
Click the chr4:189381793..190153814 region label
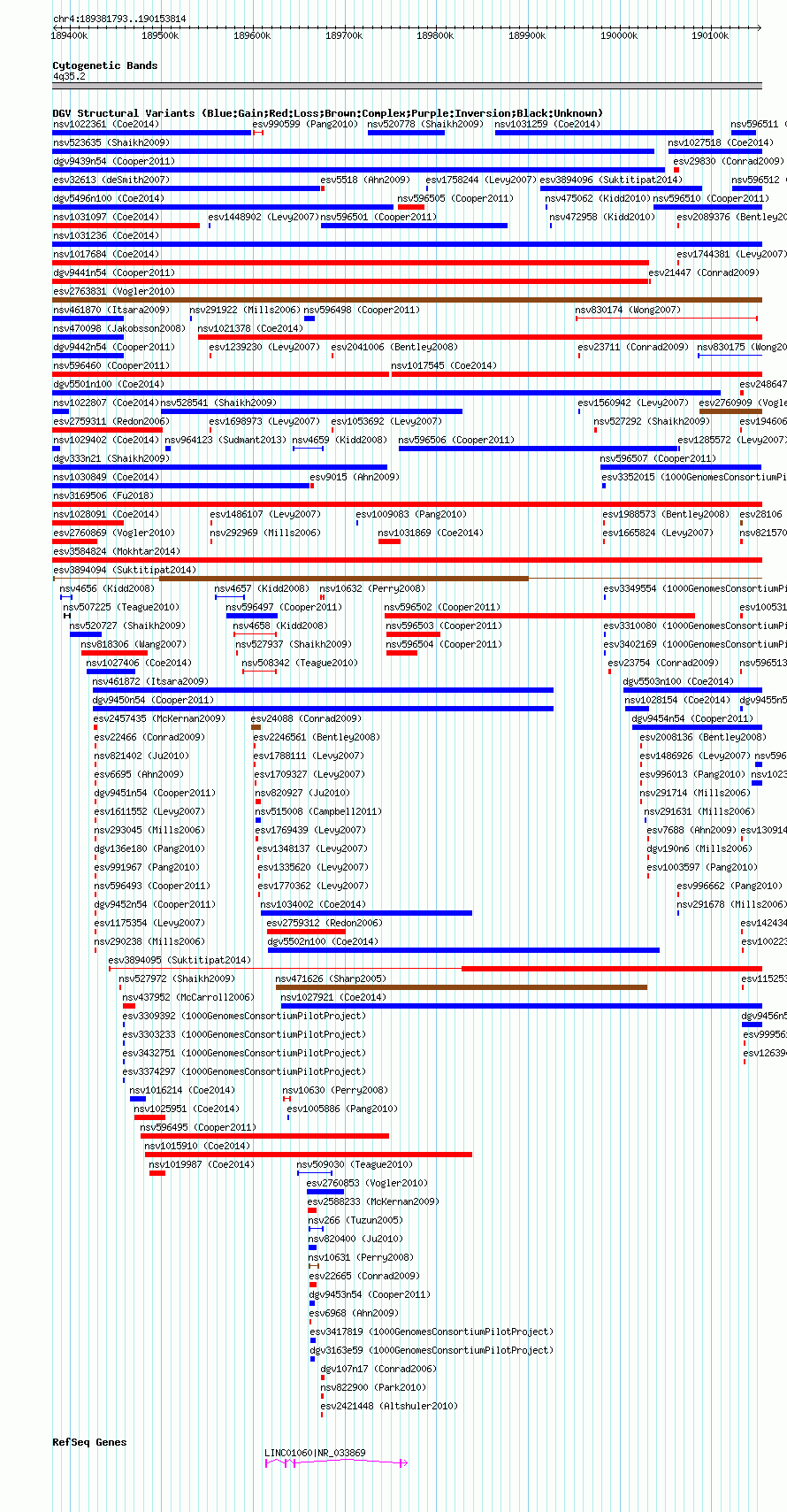119,19
